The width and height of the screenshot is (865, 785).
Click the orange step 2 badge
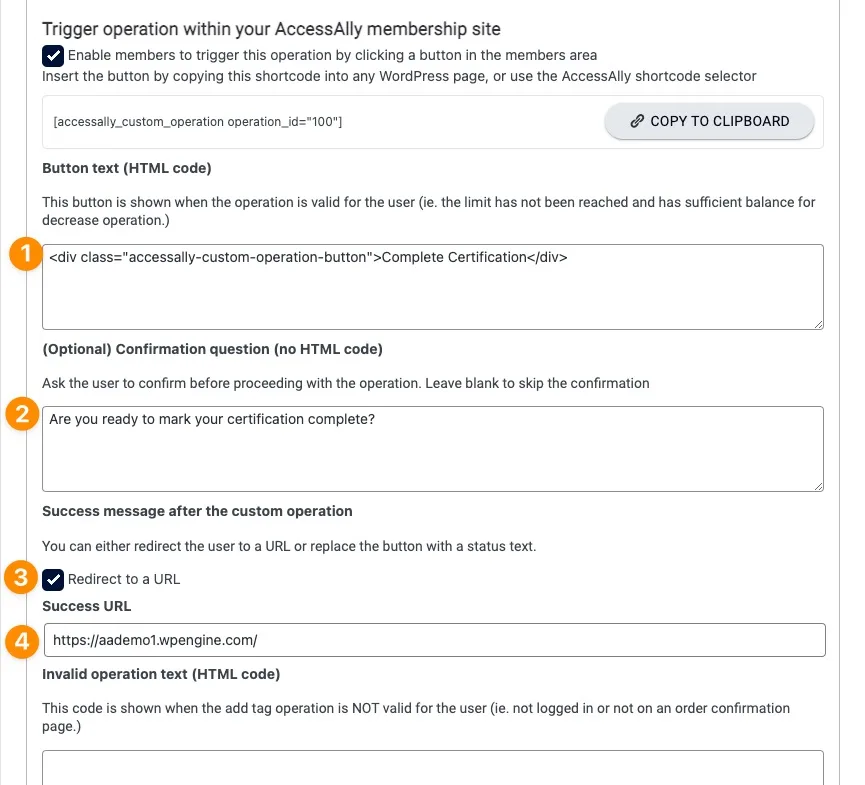23,414
